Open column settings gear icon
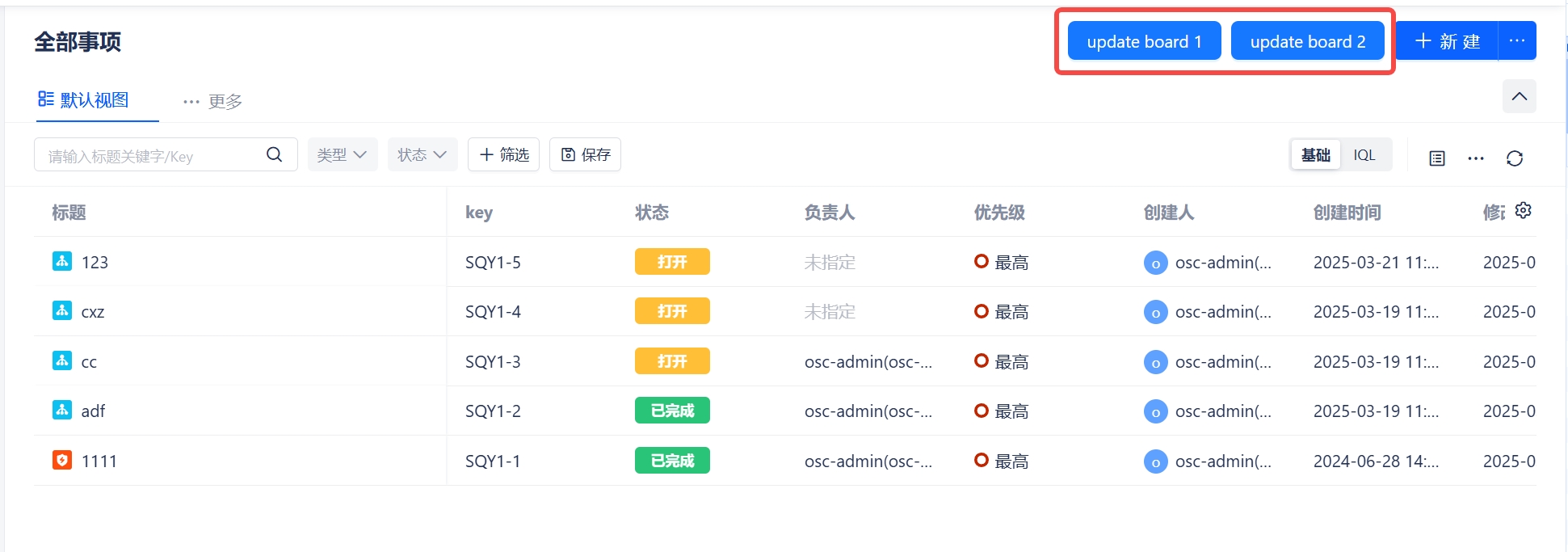 (x=1523, y=210)
